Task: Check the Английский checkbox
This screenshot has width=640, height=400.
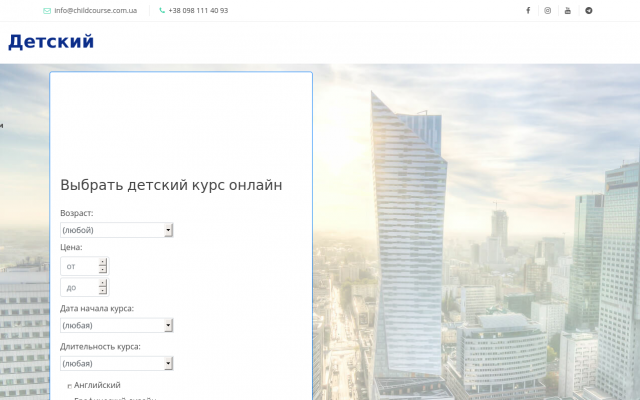Action: (x=69, y=386)
